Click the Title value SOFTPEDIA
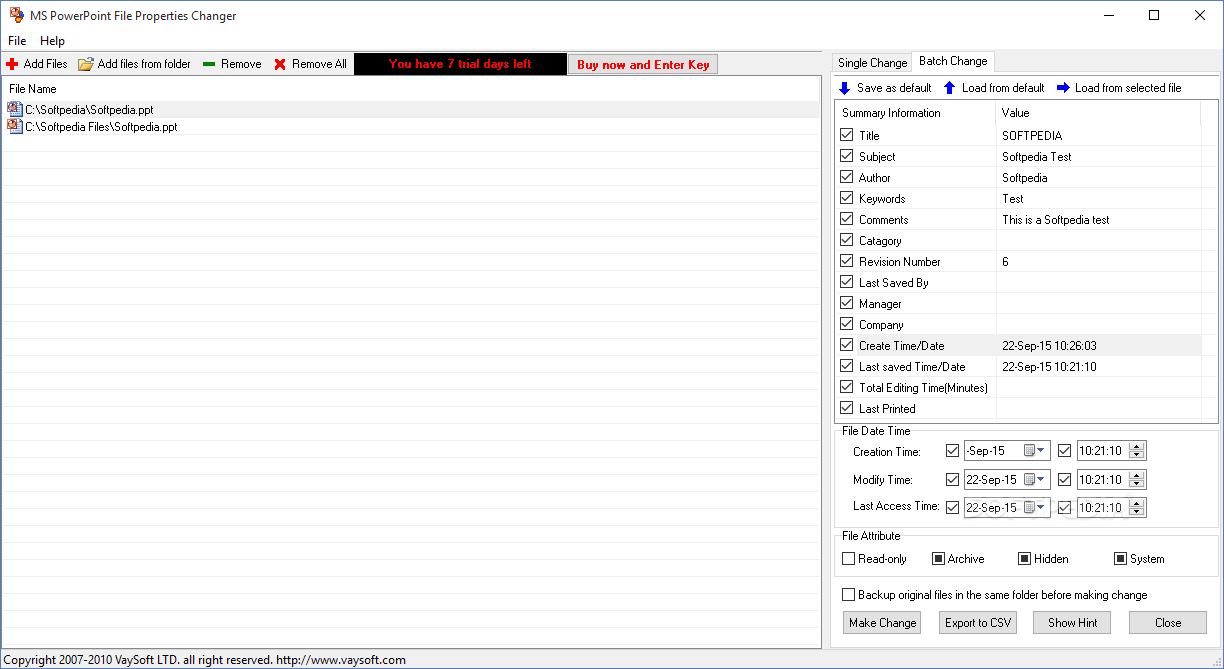This screenshot has height=669, width=1224. coord(1032,135)
